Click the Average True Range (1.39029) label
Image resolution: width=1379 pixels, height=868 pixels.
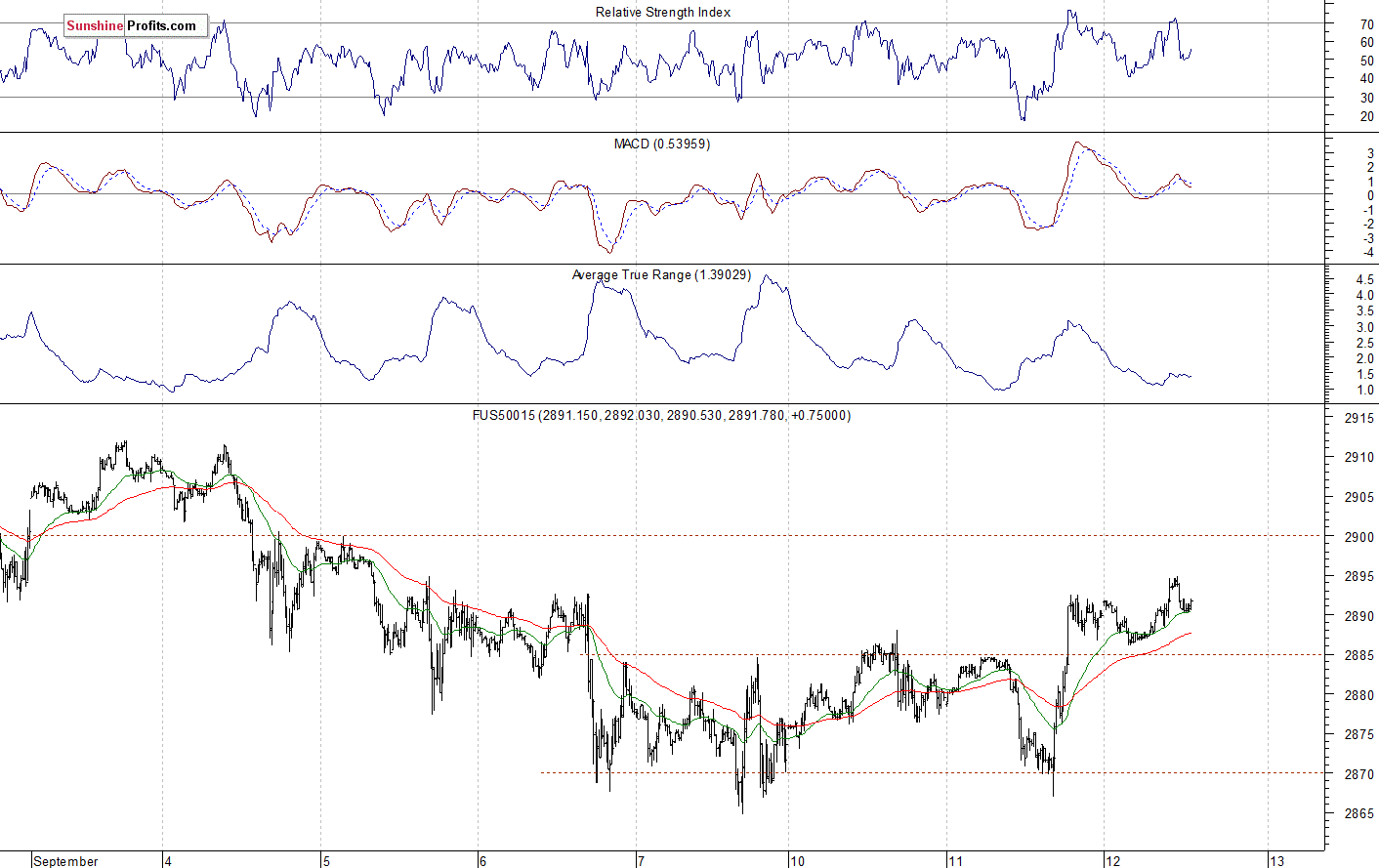662,275
